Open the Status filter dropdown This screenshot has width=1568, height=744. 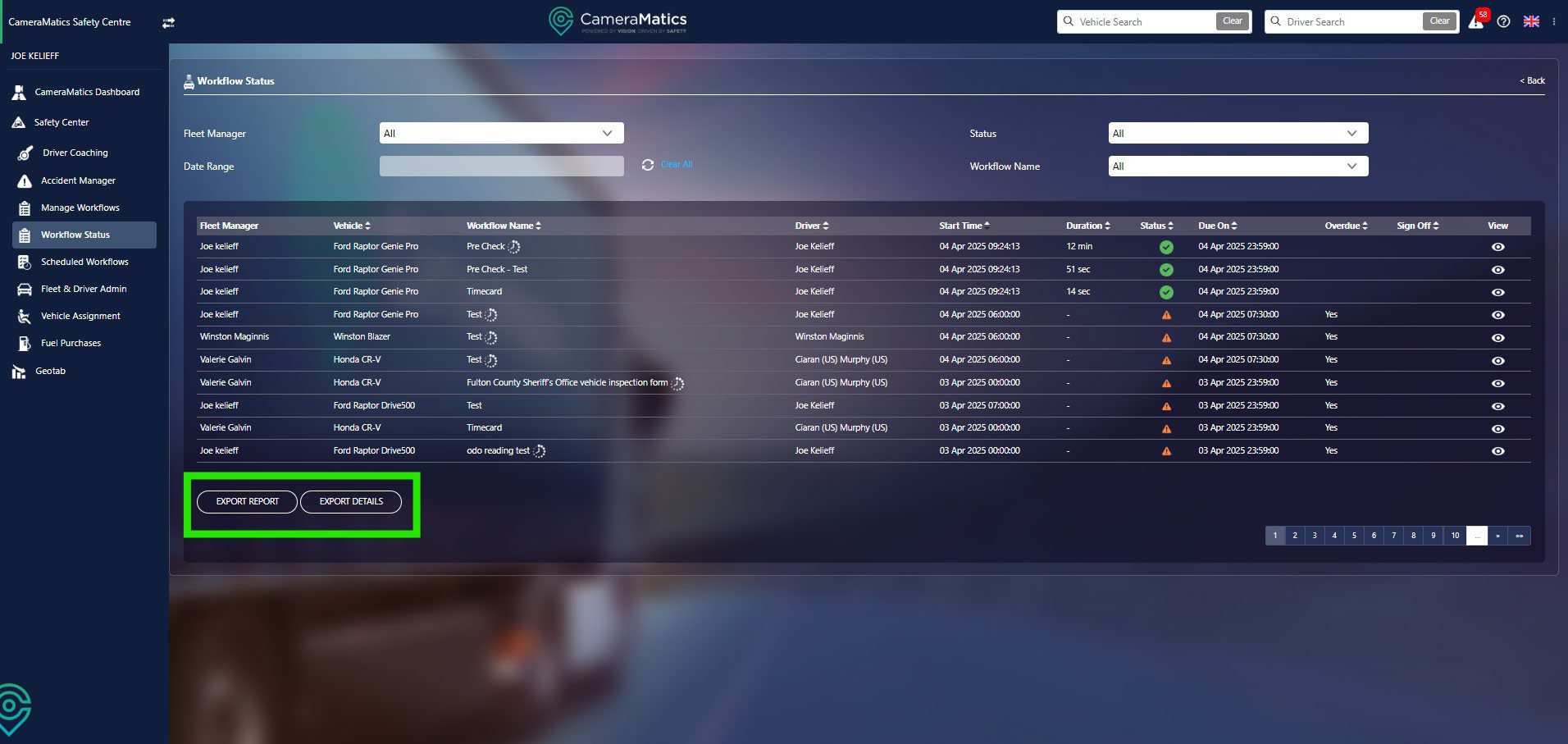point(1238,134)
